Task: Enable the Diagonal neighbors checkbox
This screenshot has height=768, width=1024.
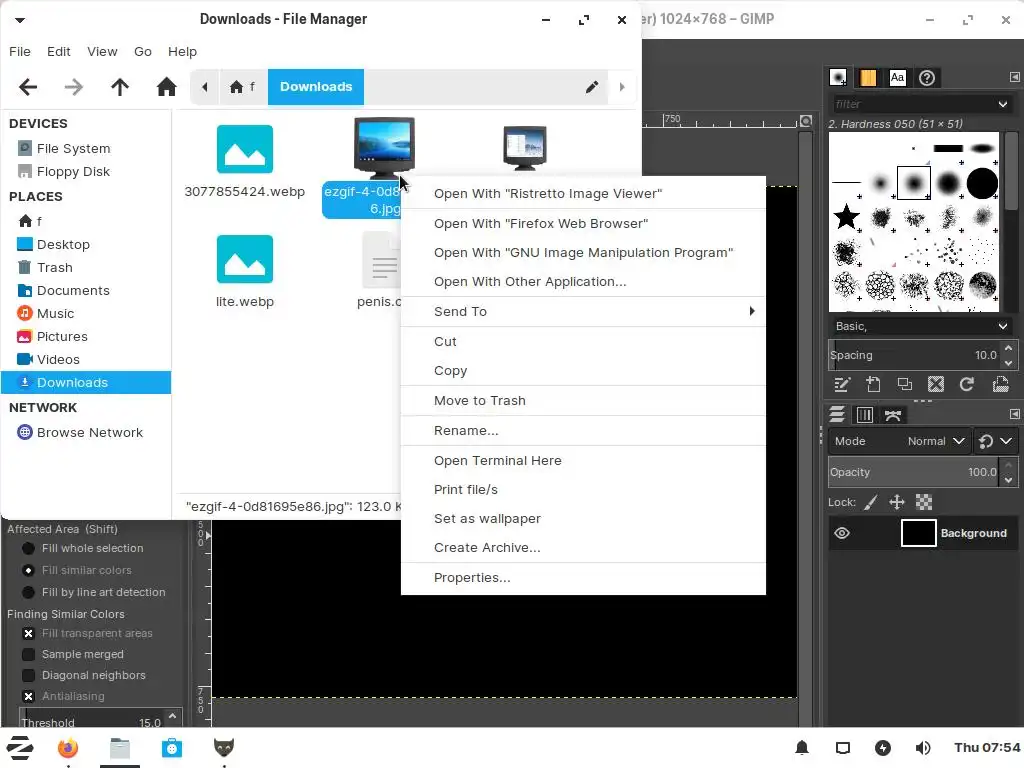Action: pyautogui.click(x=28, y=675)
